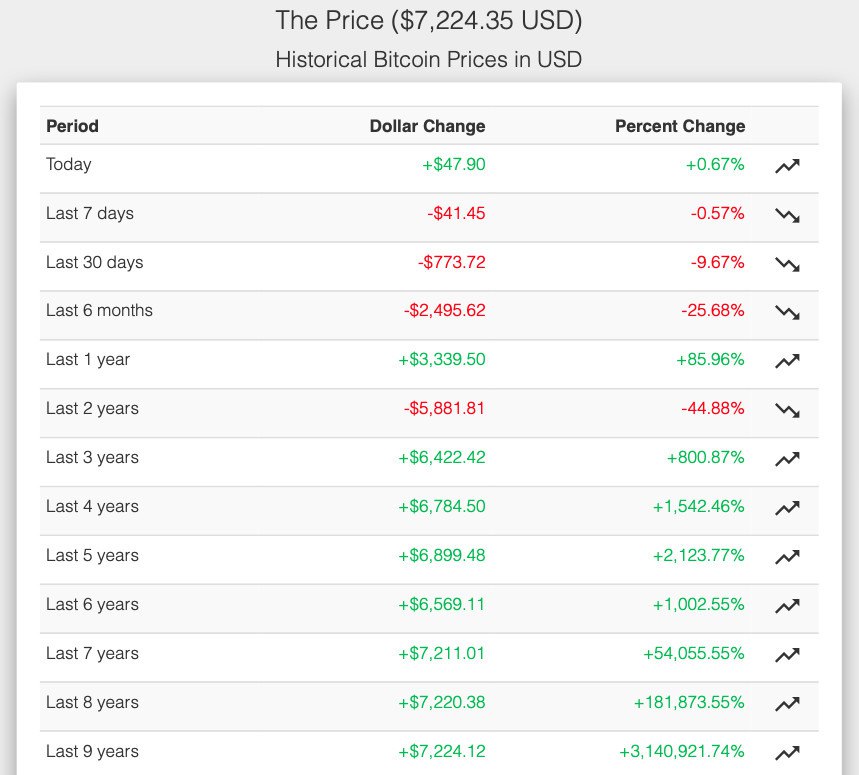Click the upward trend icon for Last 5 years
Image resolution: width=859 pixels, height=775 pixels.
(x=787, y=557)
